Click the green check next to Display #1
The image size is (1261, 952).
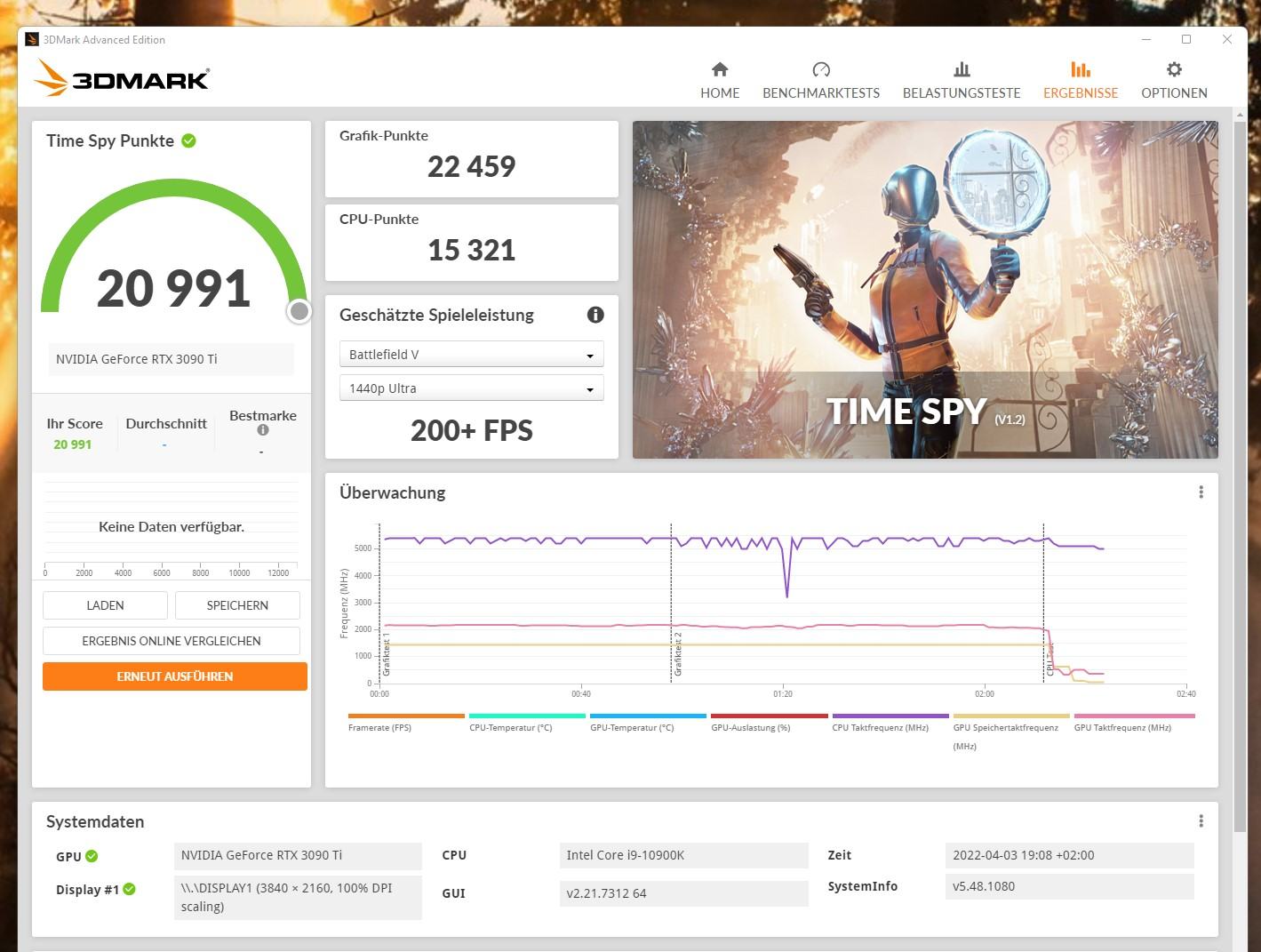tap(130, 889)
